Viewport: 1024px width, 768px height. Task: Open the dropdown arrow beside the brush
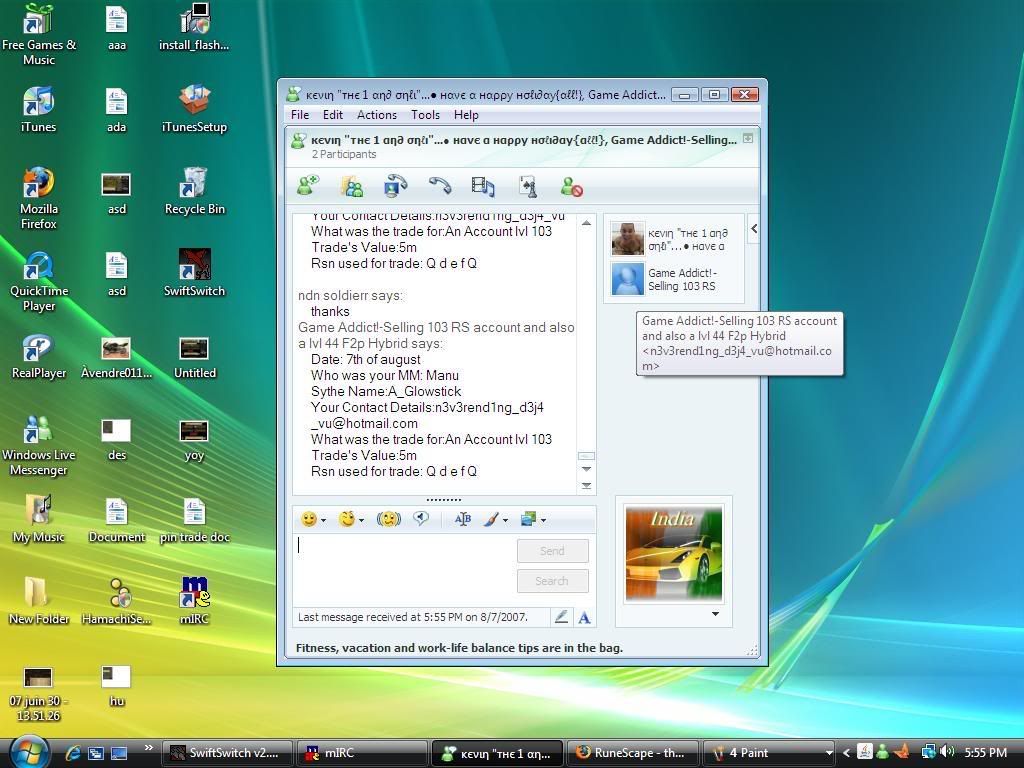pyautogui.click(x=505, y=520)
